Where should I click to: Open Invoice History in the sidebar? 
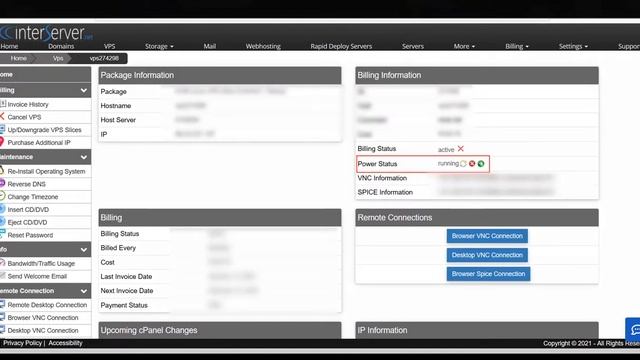[28, 104]
